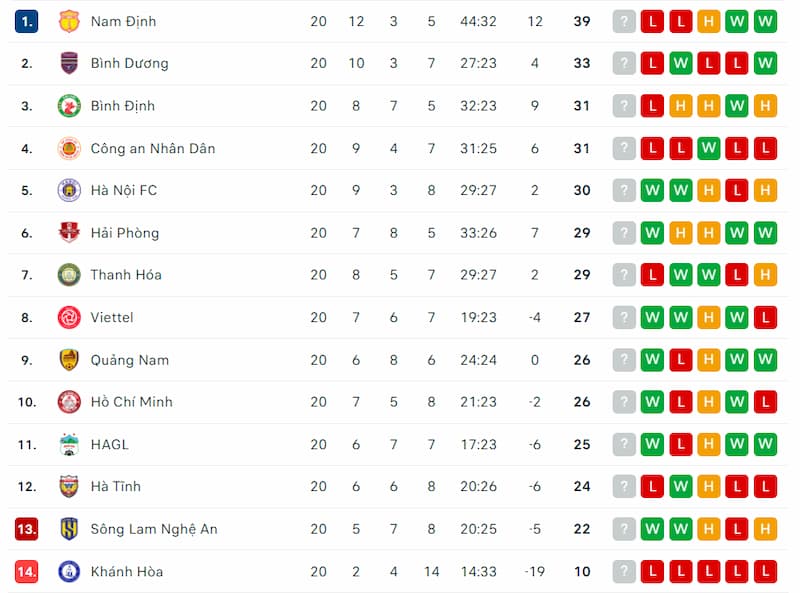
Task: Select the Hồ Chí Minh team name
Action: tap(131, 402)
